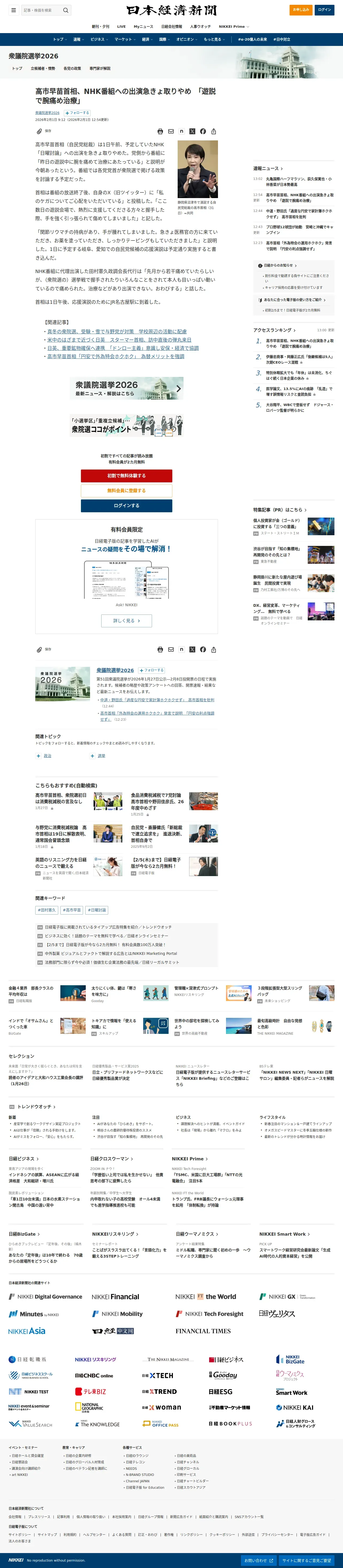The image size is (343, 1568).
Task: Click the ログイン button in the header
Action: pos(325,10)
